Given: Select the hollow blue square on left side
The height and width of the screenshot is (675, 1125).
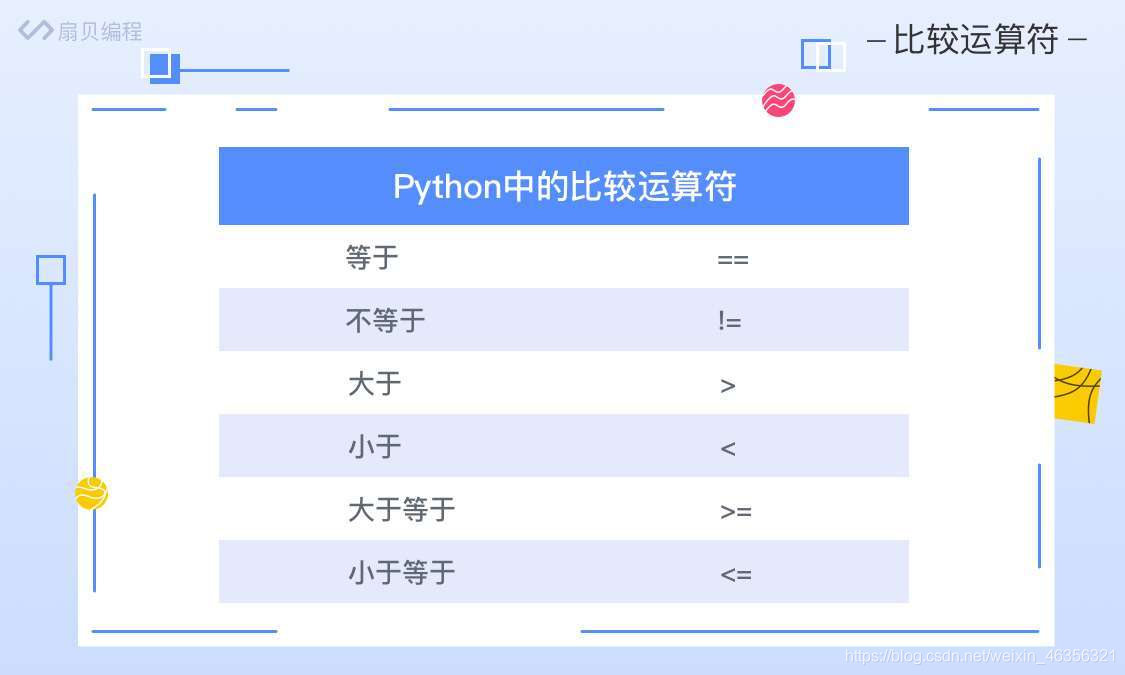Looking at the screenshot, I should 51,270.
